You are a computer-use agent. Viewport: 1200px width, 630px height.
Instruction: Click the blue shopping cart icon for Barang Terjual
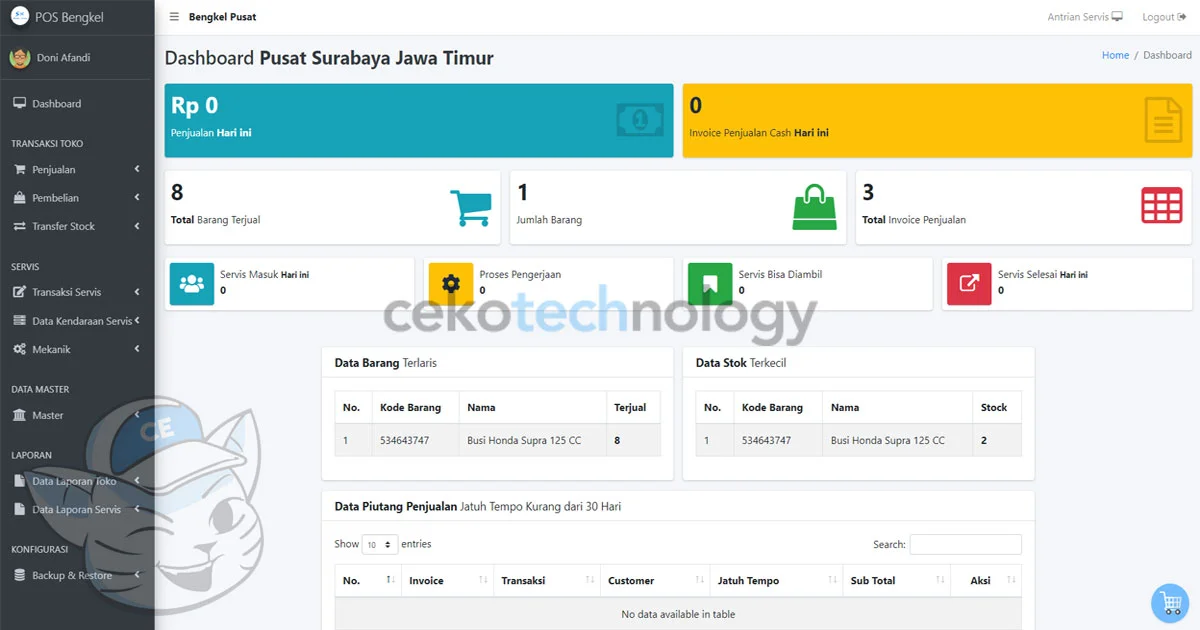pos(470,208)
